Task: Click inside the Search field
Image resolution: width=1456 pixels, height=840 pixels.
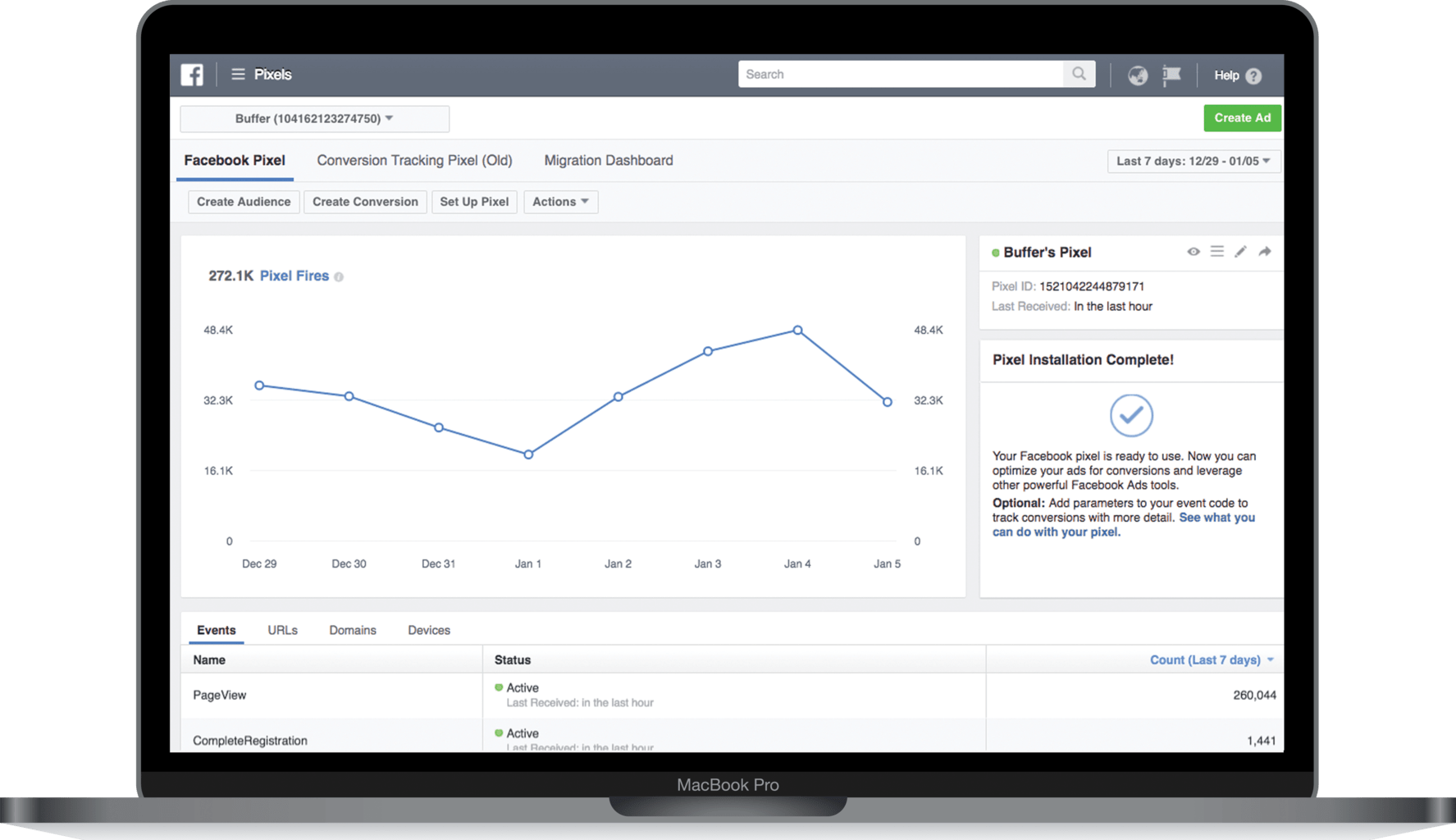Action: click(x=901, y=74)
